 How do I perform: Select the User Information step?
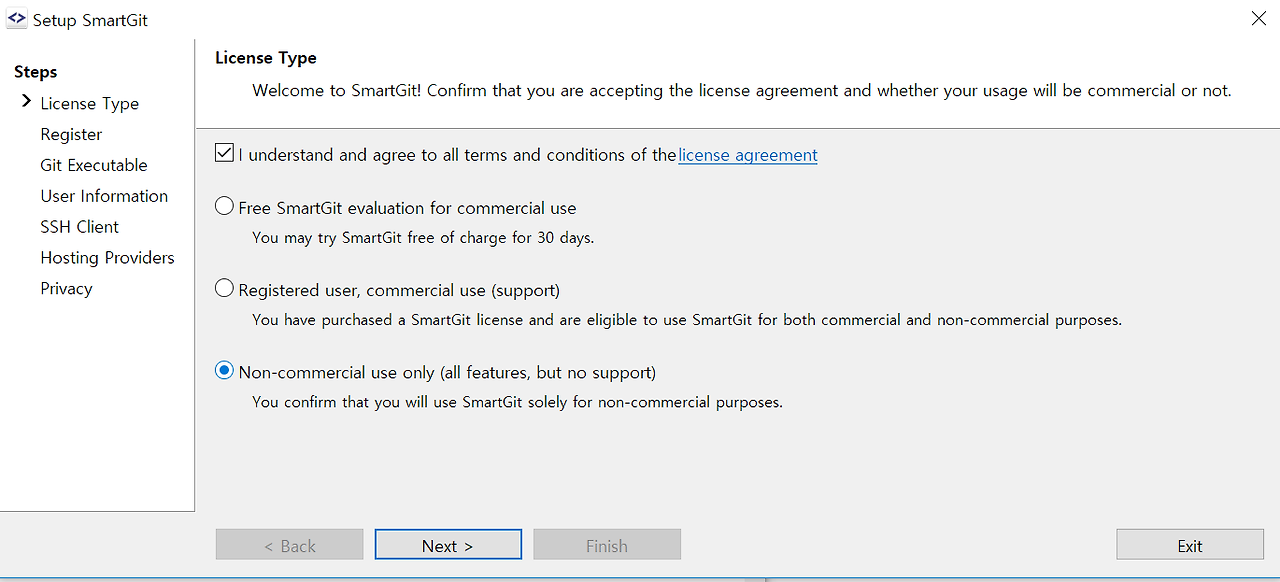tap(104, 196)
